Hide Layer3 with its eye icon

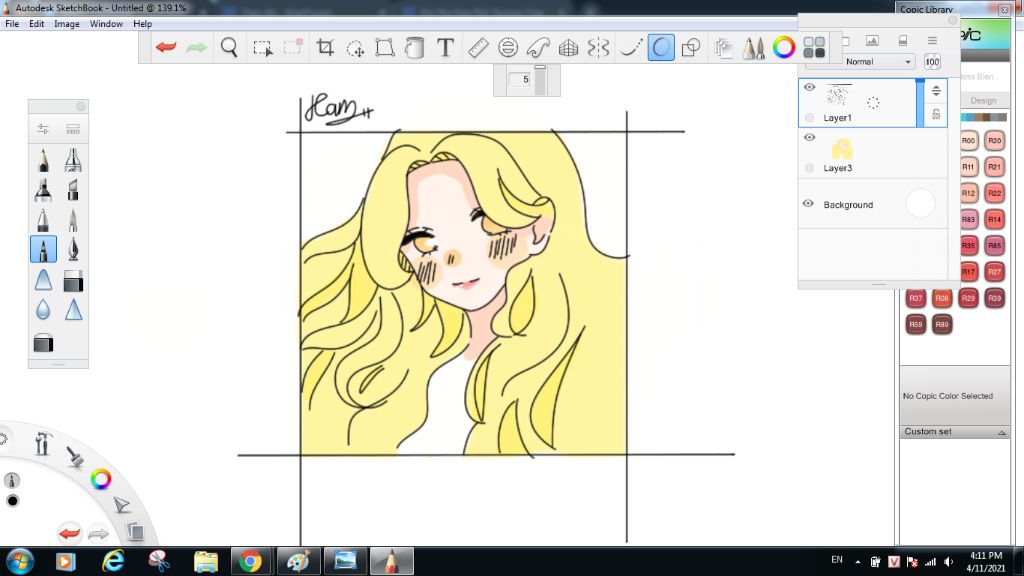tap(810, 137)
